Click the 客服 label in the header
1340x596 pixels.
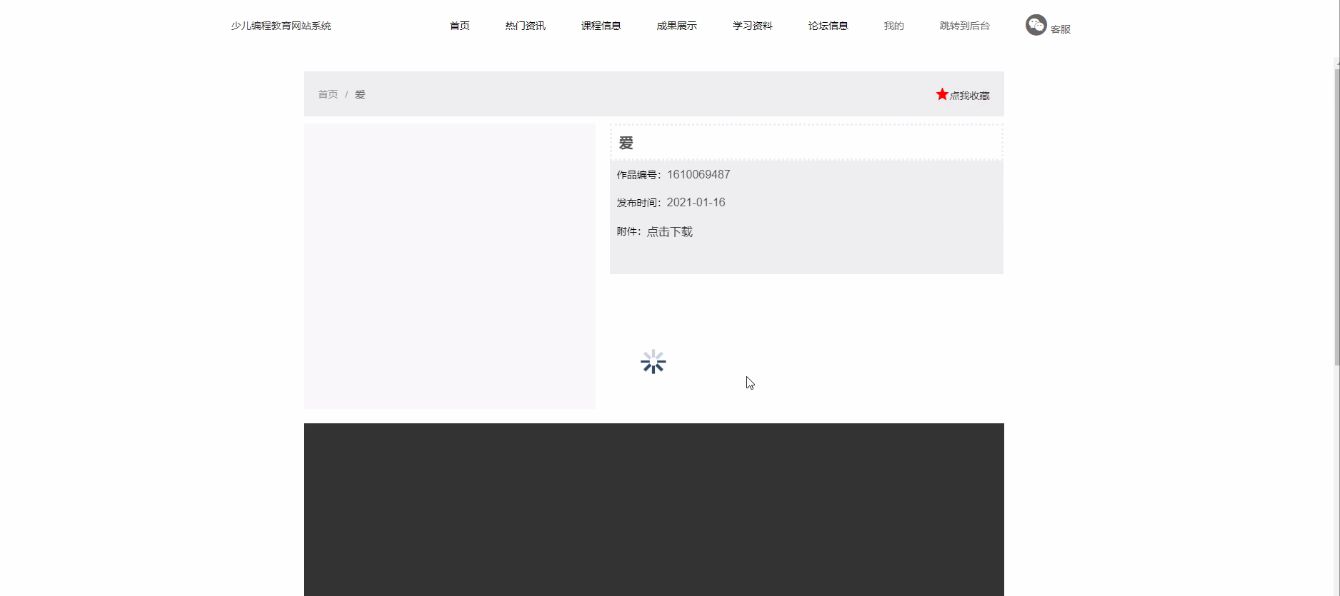[x=1060, y=29]
